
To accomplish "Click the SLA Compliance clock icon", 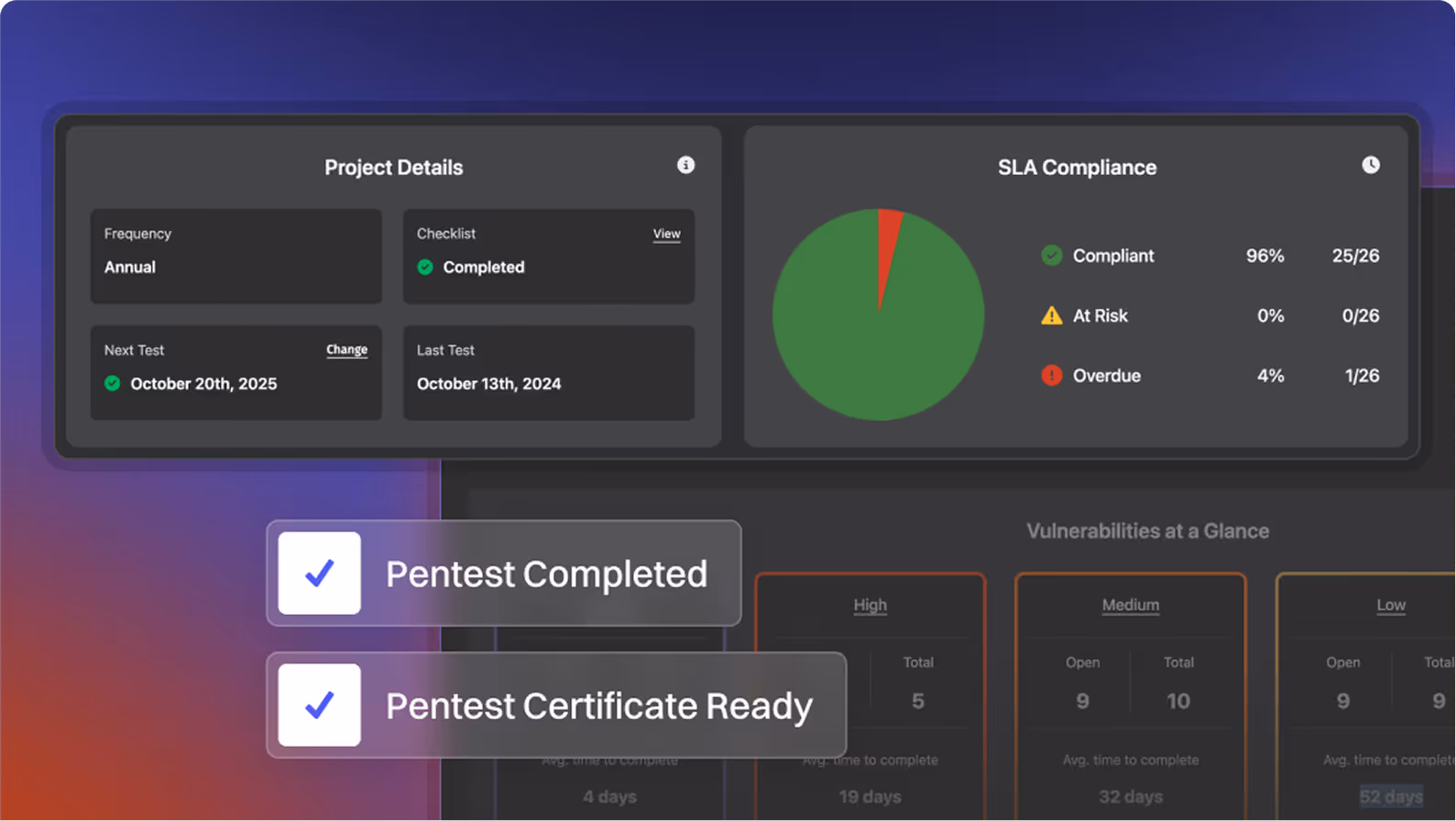I will (x=1370, y=165).
